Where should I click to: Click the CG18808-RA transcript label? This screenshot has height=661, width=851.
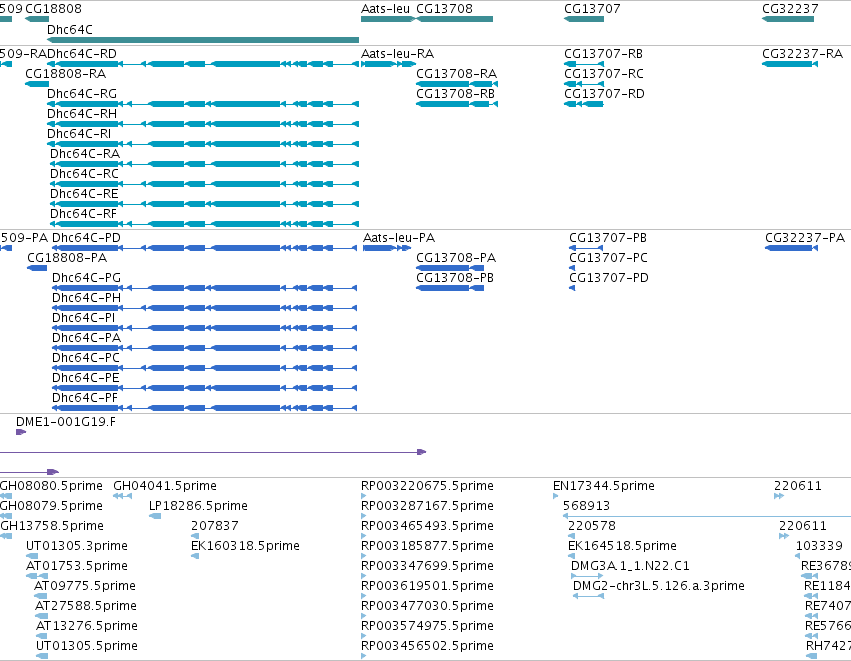pos(66,74)
